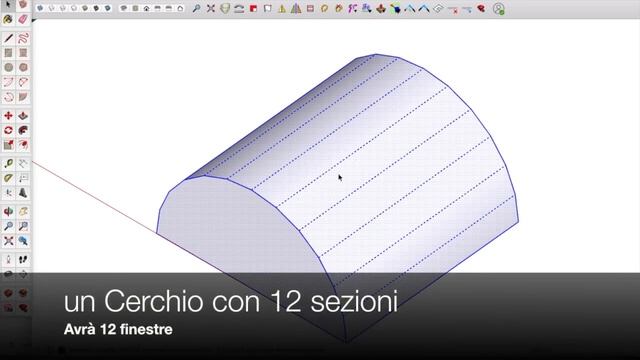Select the Follow Me tool

coord(23,131)
